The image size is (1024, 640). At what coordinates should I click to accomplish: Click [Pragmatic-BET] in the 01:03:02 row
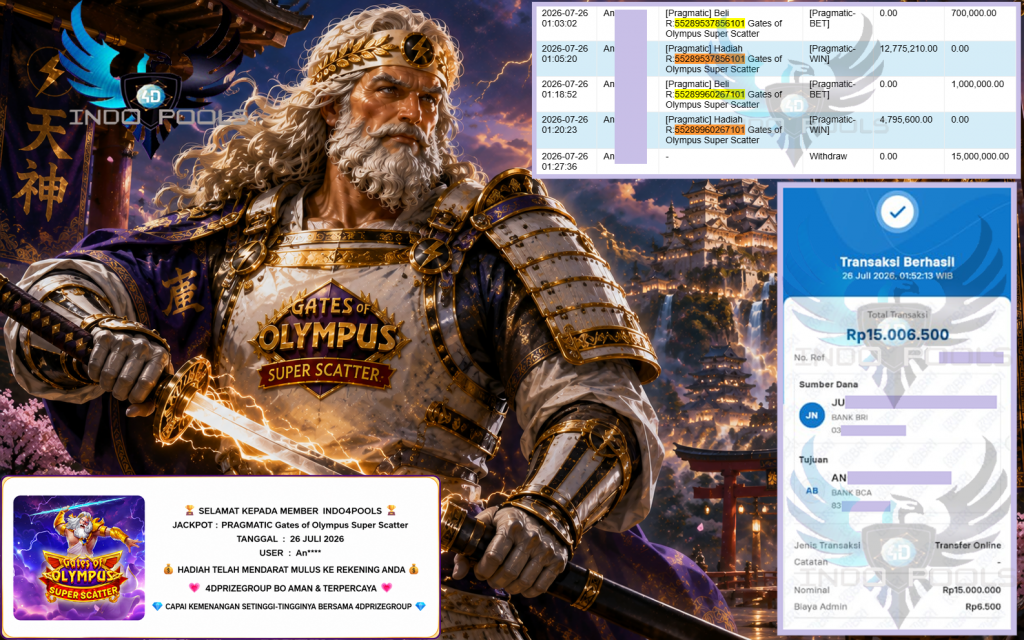[x=832, y=18]
